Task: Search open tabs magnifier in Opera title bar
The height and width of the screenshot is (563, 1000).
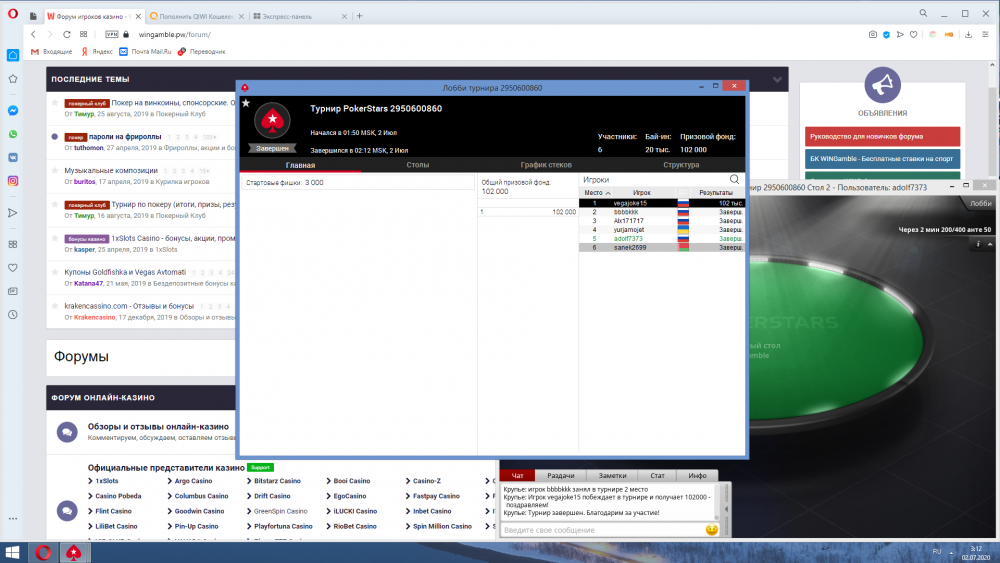Action: tap(923, 13)
